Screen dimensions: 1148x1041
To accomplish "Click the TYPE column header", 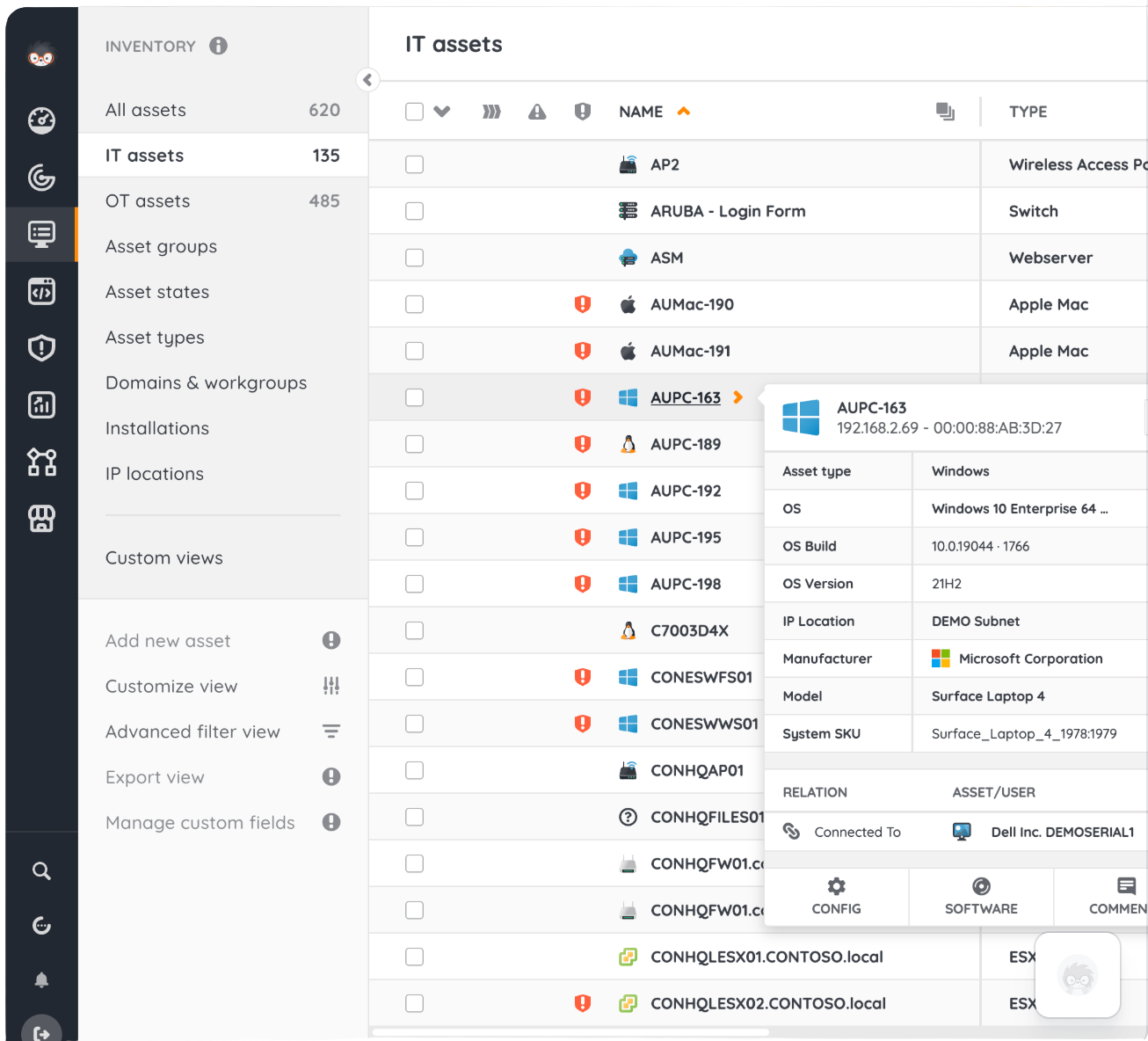I will pyautogui.click(x=1028, y=112).
